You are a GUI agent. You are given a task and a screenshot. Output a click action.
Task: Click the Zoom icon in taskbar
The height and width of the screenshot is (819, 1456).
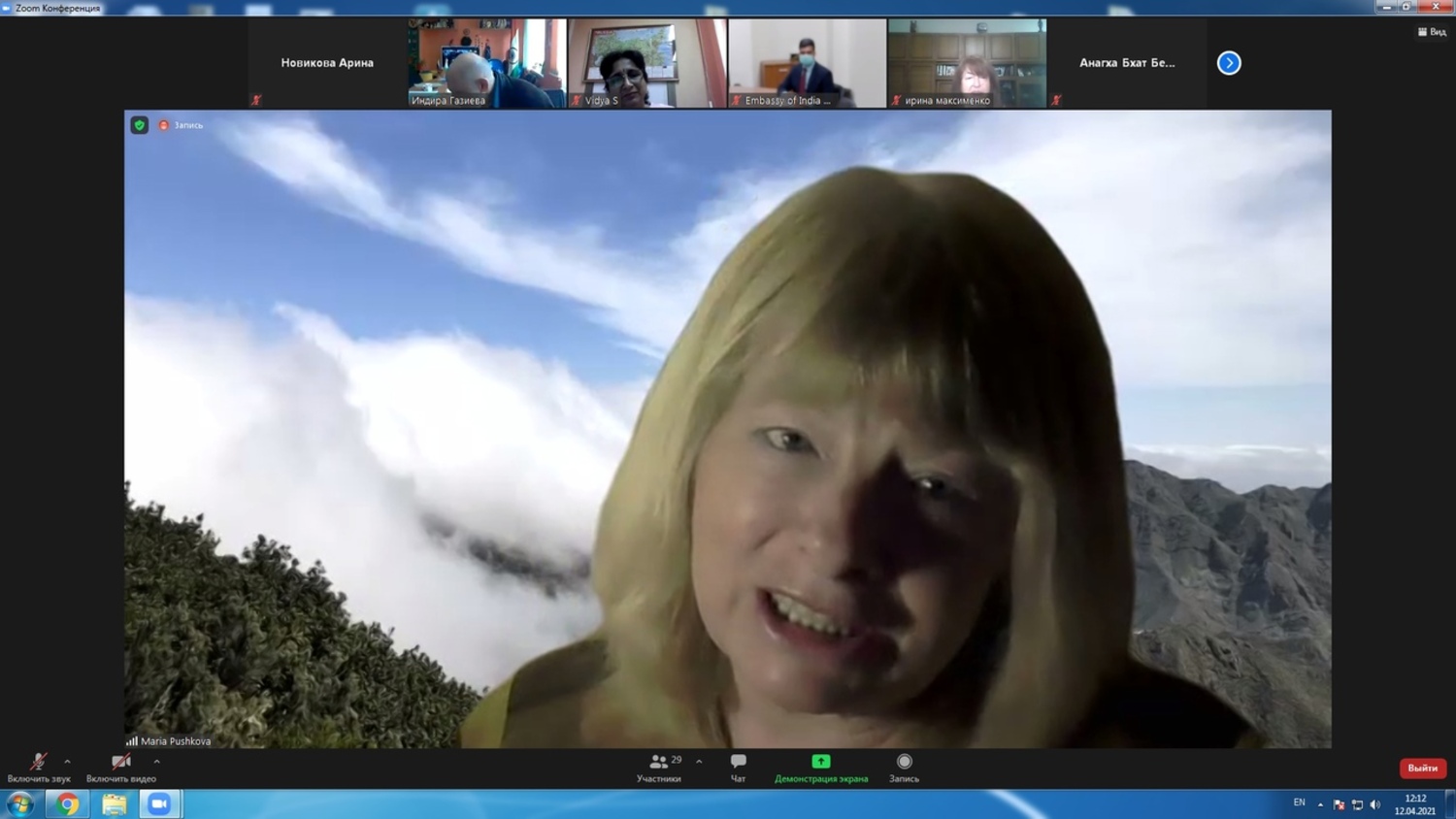click(159, 803)
